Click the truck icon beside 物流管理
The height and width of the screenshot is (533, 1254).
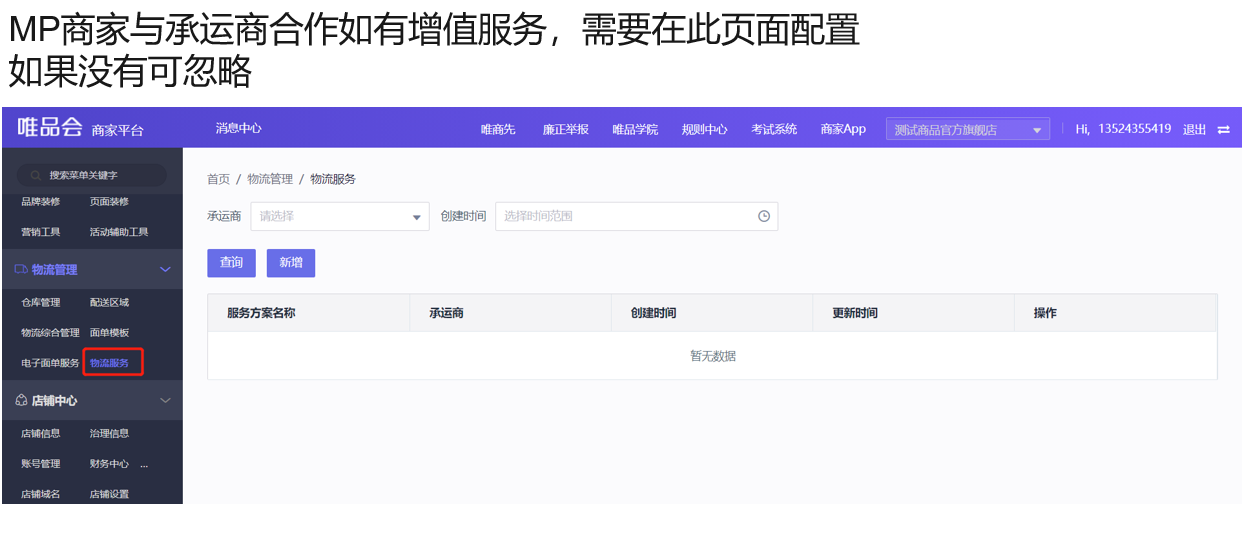[21, 269]
